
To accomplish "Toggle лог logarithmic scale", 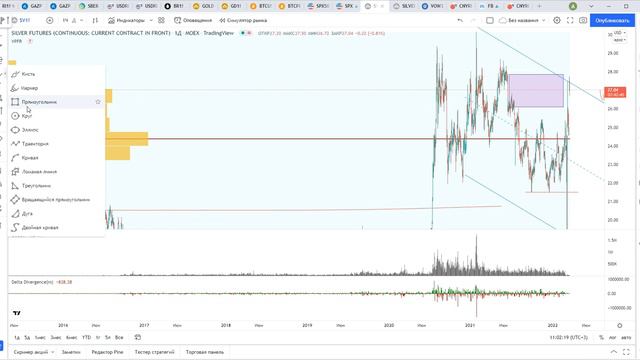I will pyautogui.click(x=613, y=338).
